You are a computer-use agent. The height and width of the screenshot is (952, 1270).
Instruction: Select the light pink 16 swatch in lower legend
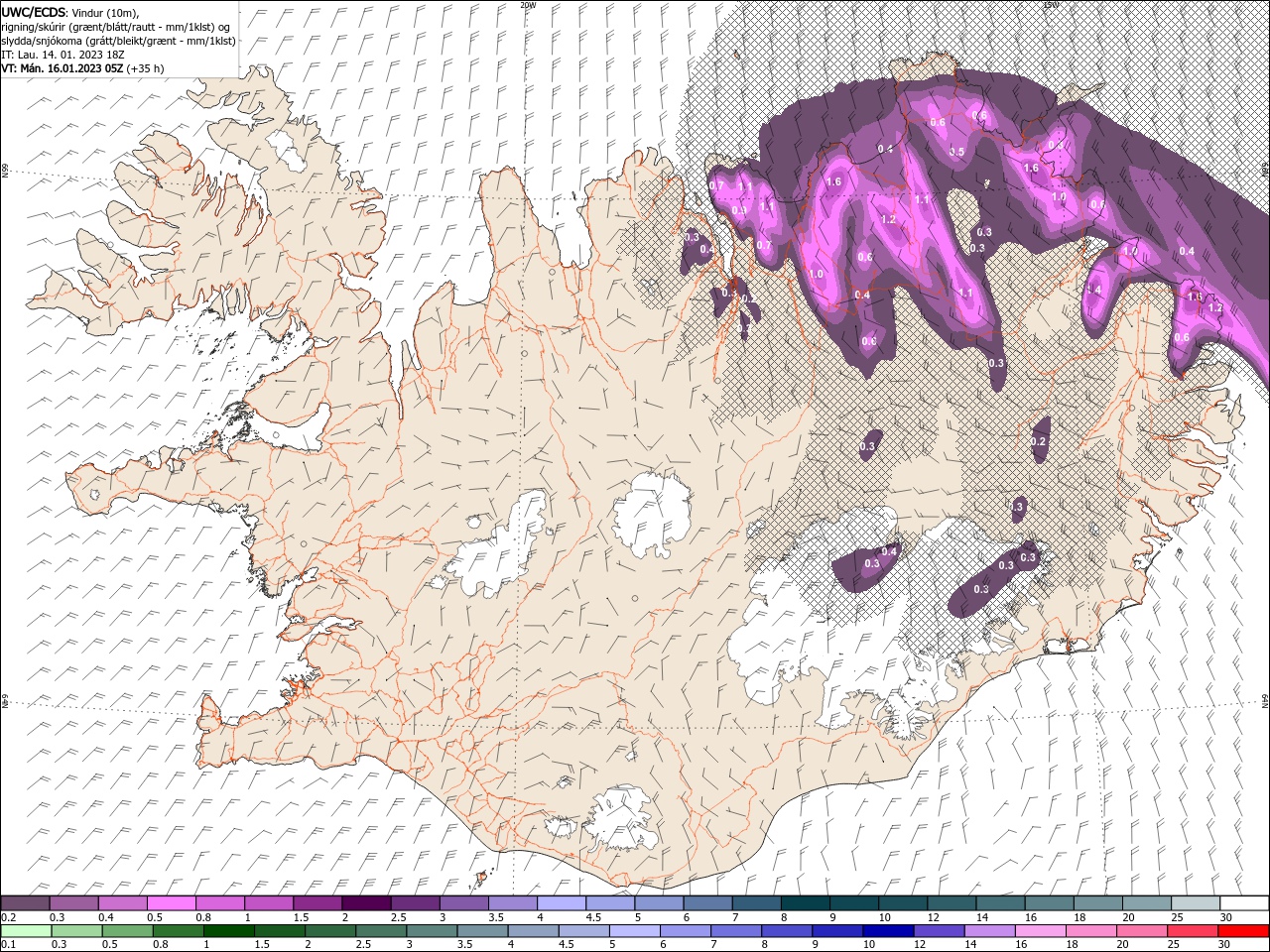point(1041,931)
